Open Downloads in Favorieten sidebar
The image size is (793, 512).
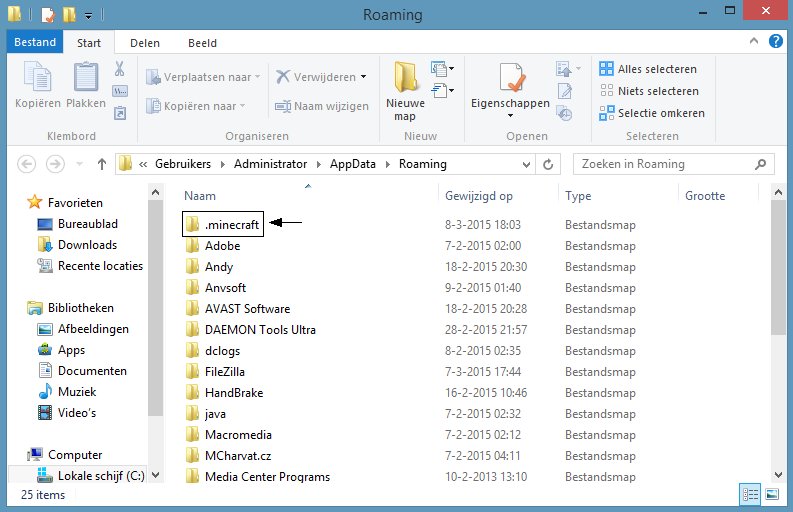[x=87, y=245]
